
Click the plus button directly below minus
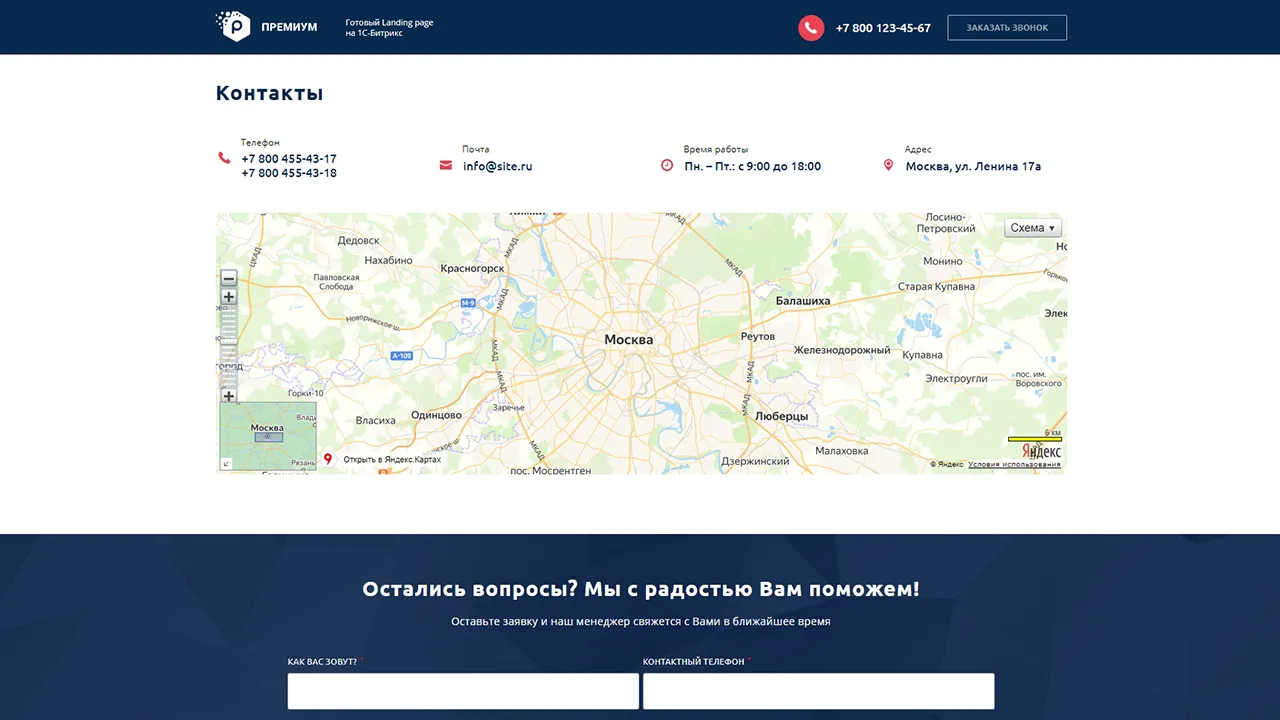pyautogui.click(x=229, y=297)
